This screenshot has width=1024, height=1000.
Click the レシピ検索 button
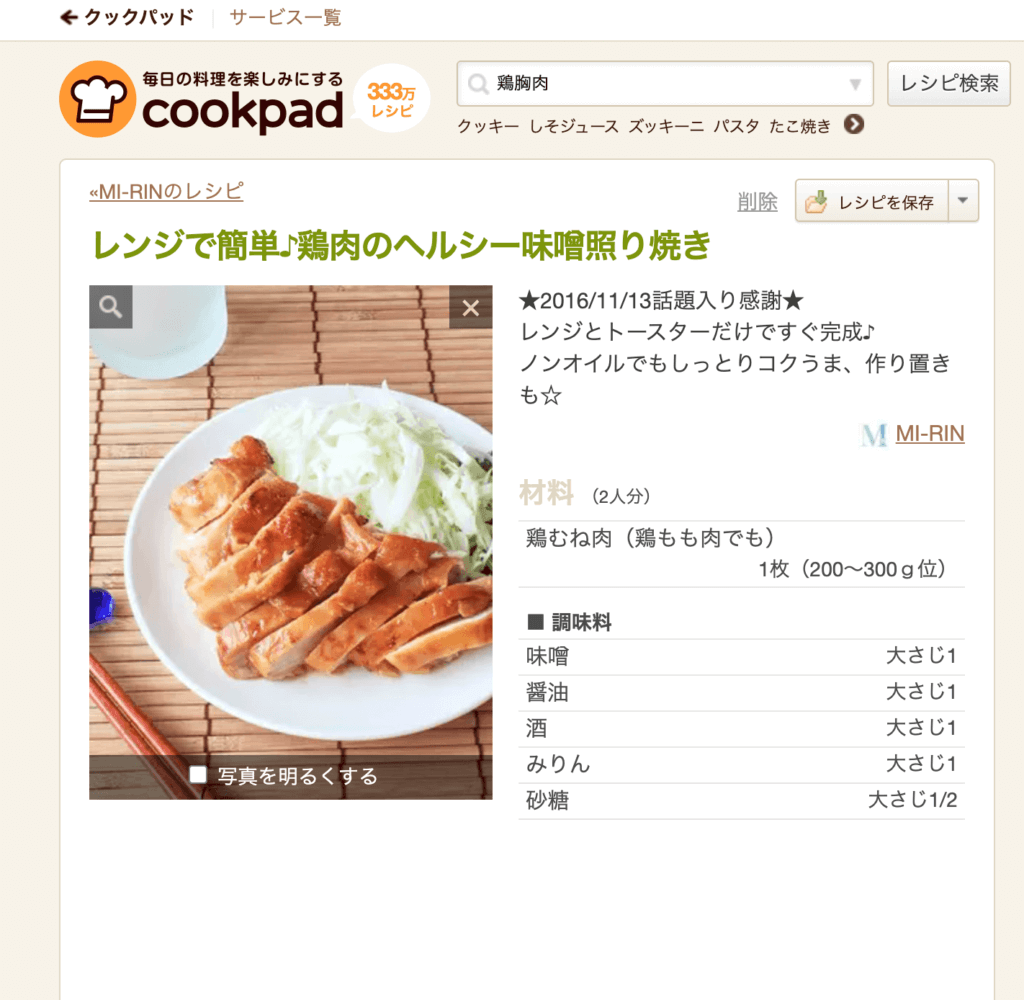(948, 84)
